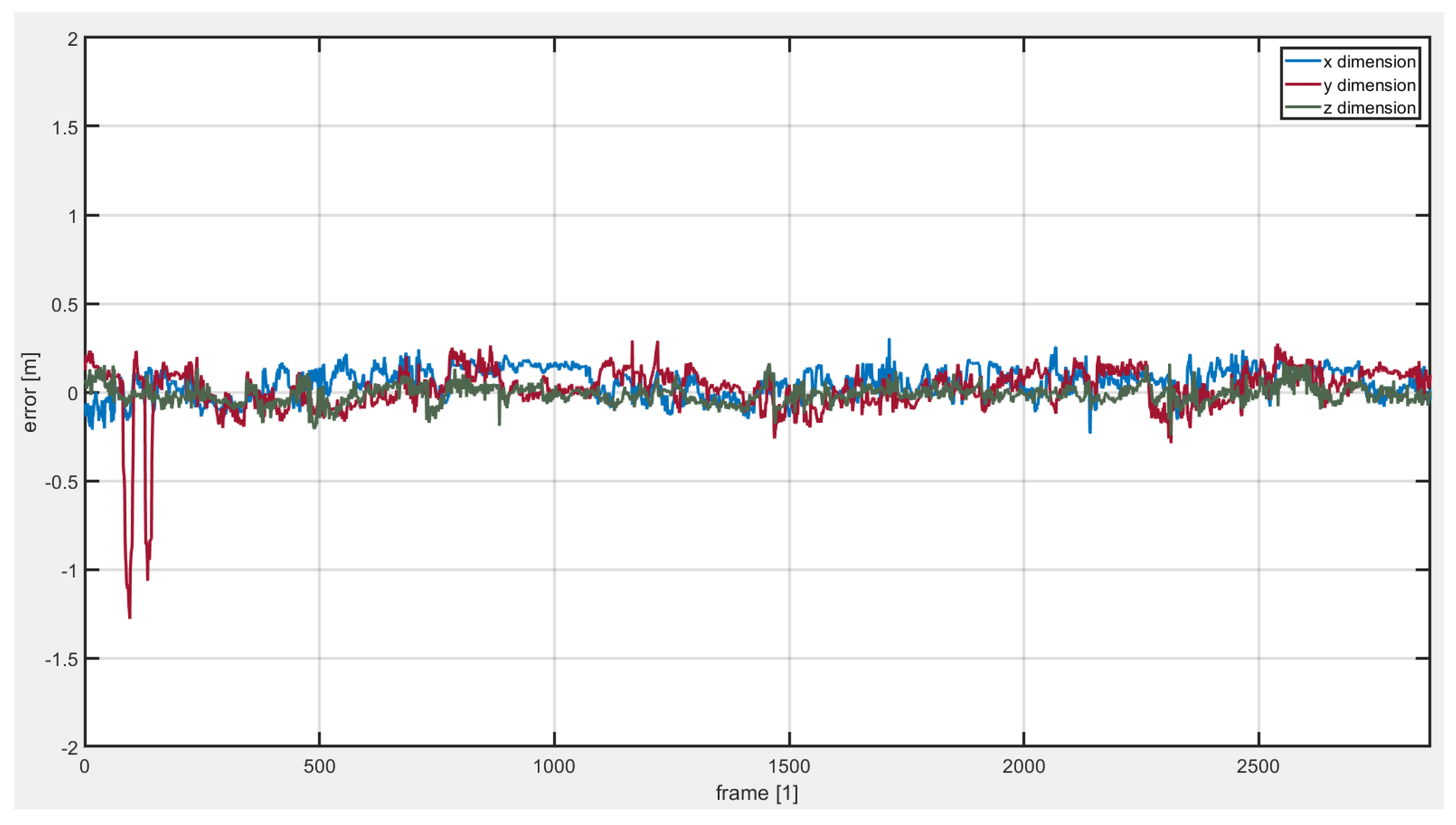Viewport: 1456px width, 825px height.
Task: Click the y-axis tick label '2'
Action: [73, 39]
